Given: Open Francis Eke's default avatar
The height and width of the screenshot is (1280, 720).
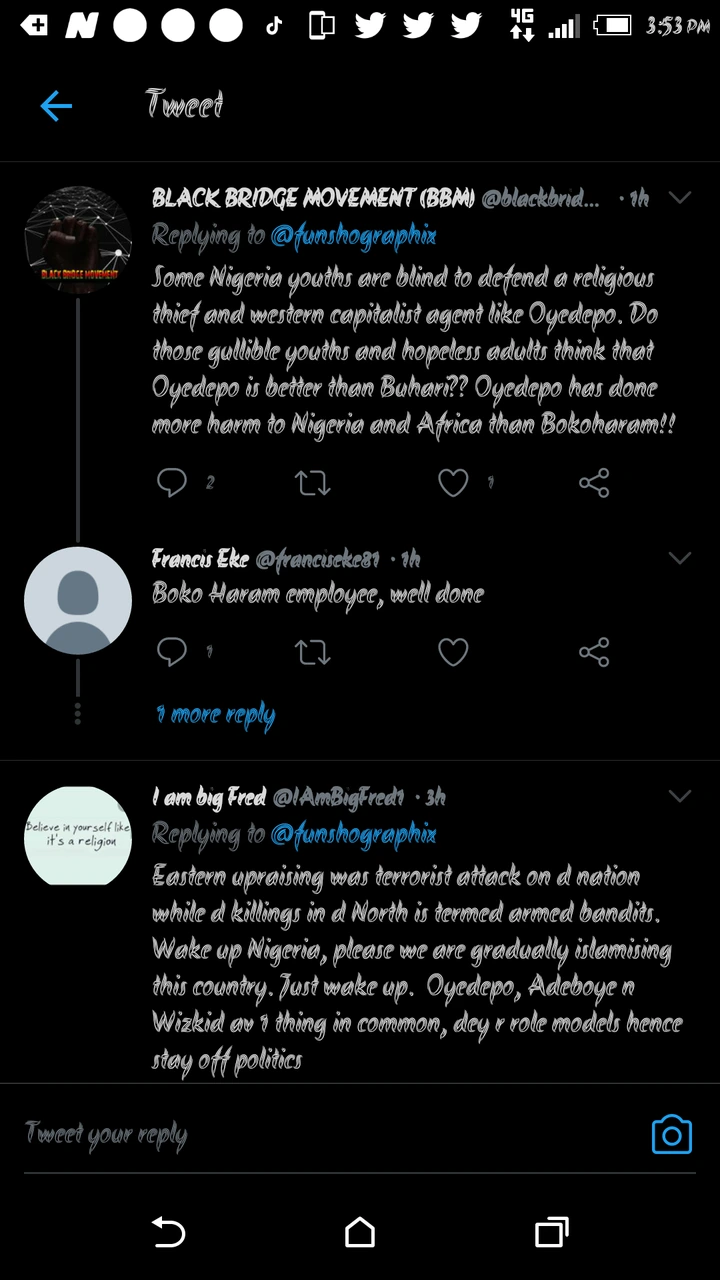Looking at the screenshot, I should click(78, 601).
